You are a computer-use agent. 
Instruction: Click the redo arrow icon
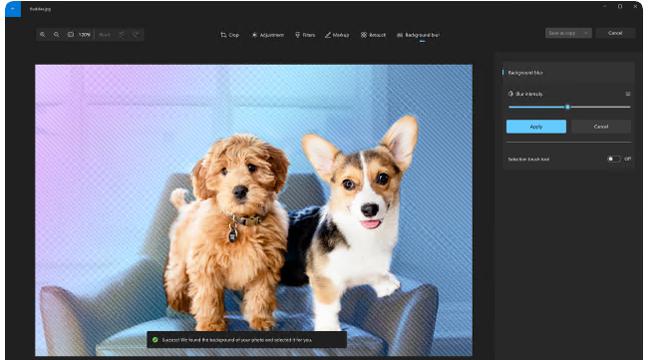(x=136, y=35)
